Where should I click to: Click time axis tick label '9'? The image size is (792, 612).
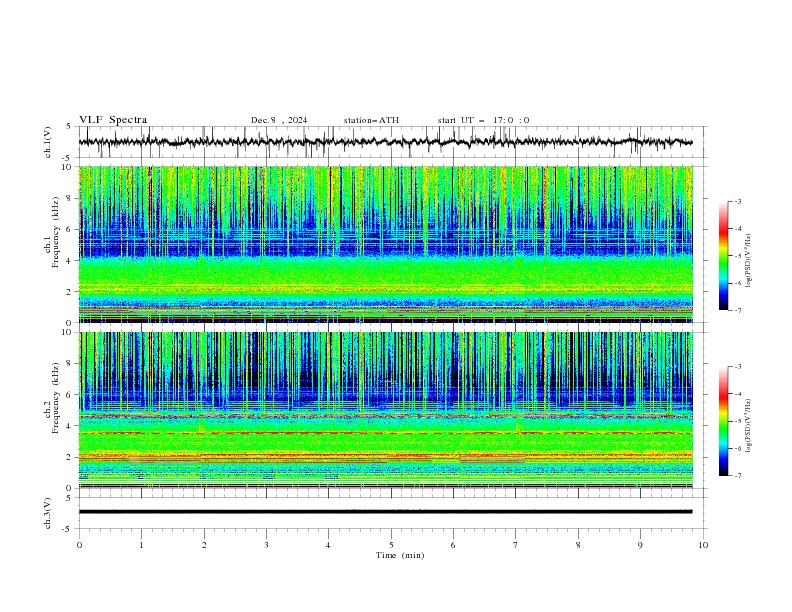(x=640, y=545)
